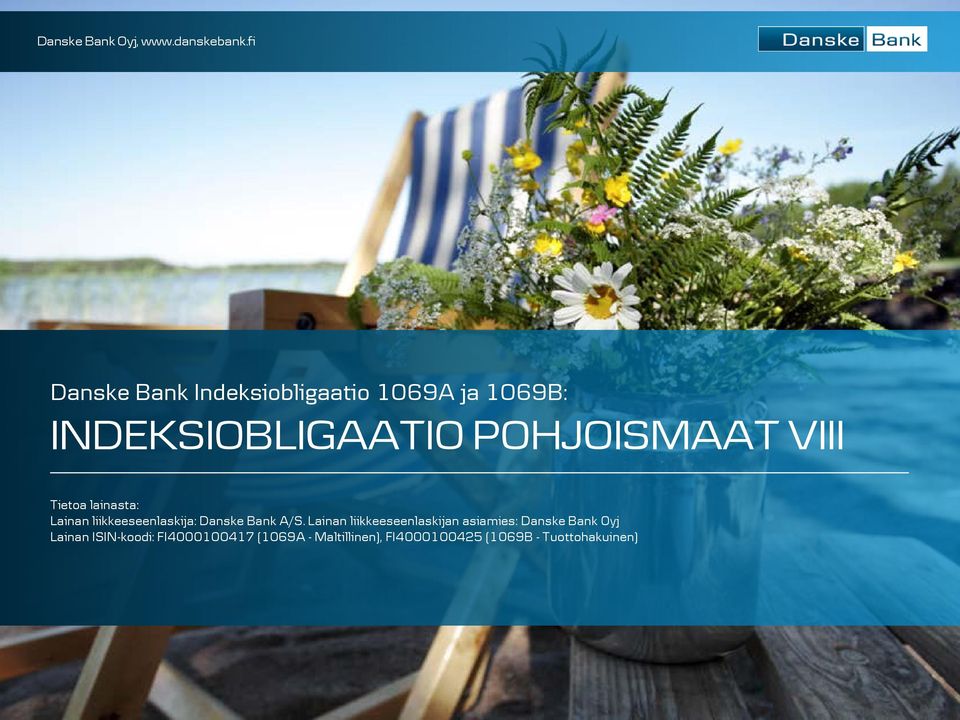Click the 'Danske Bank Oyj, www.danskebank.fi' header text
The height and width of the screenshot is (720, 960).
[146, 41]
